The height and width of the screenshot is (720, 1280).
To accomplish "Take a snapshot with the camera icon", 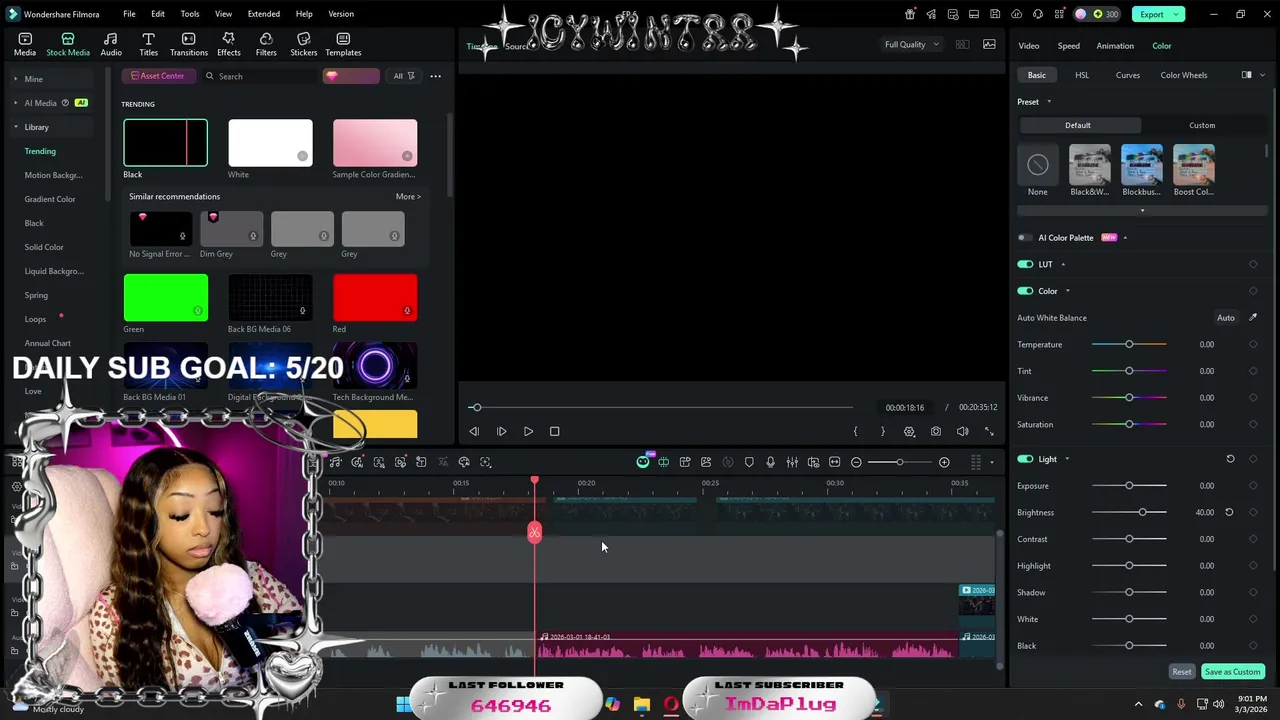I will tap(935, 431).
